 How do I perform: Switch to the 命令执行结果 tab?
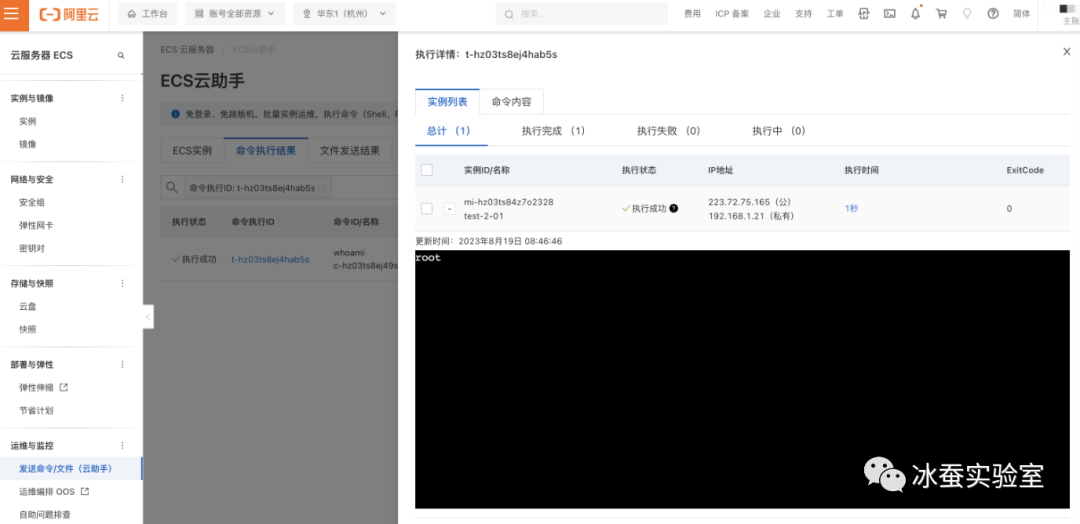266,151
